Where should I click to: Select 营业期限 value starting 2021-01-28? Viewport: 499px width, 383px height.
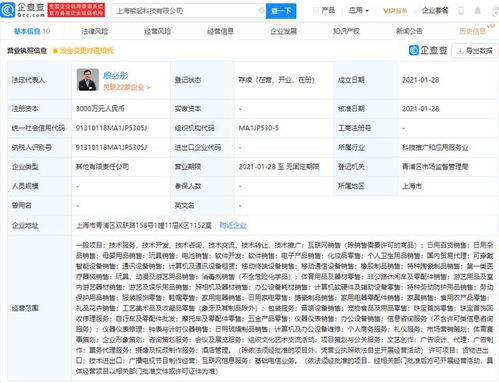[279, 167]
